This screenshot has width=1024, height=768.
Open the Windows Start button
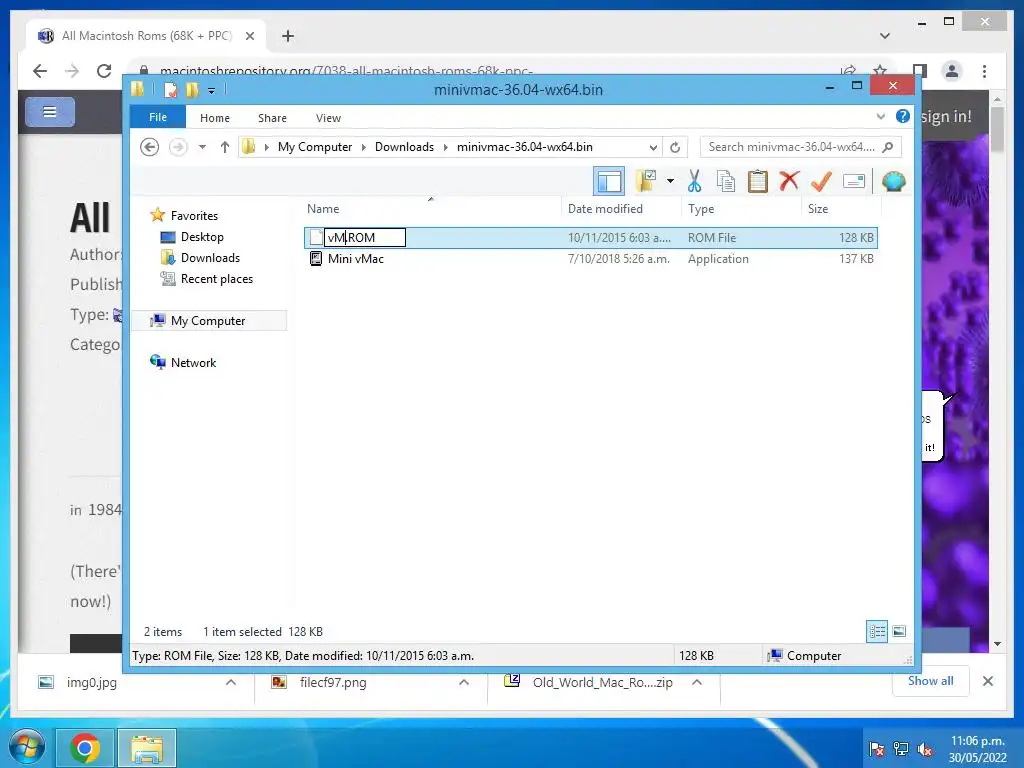[x=26, y=748]
